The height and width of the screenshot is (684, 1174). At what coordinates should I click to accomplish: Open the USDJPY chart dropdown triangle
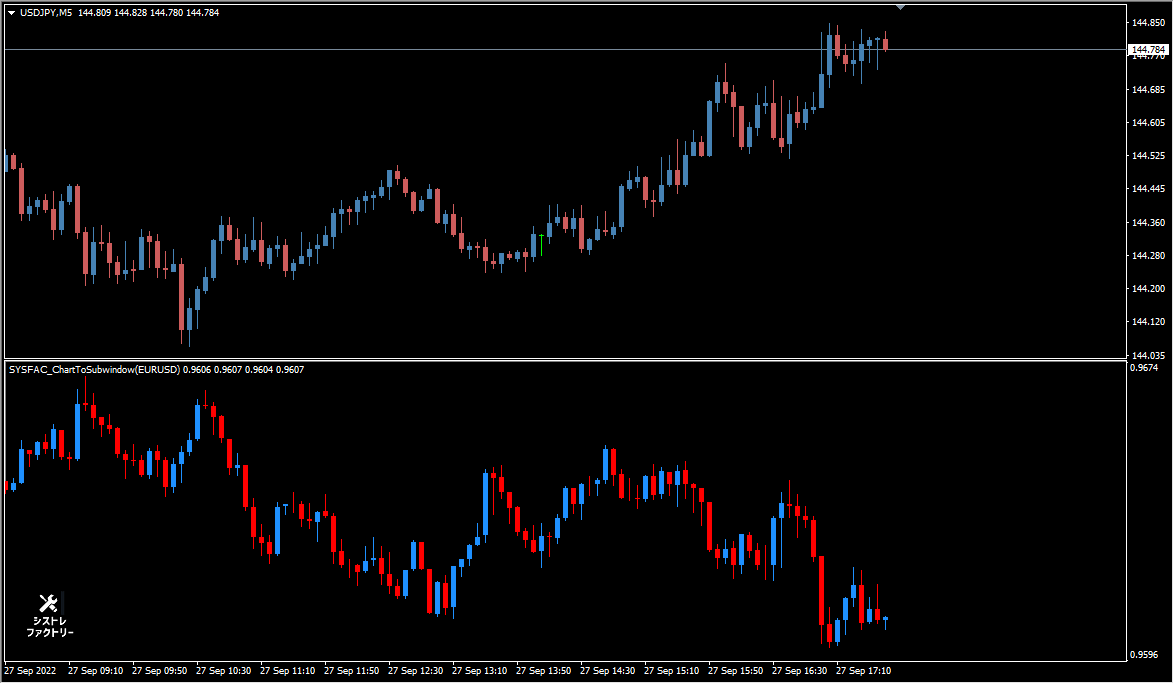click(12, 13)
